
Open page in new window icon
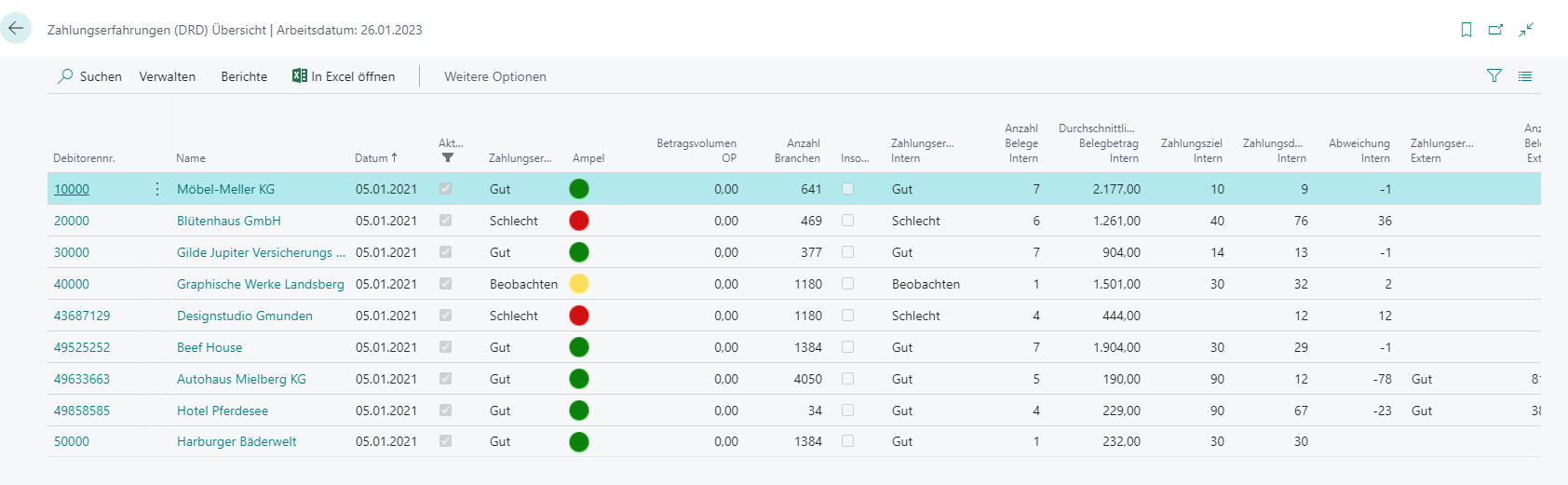1495,30
